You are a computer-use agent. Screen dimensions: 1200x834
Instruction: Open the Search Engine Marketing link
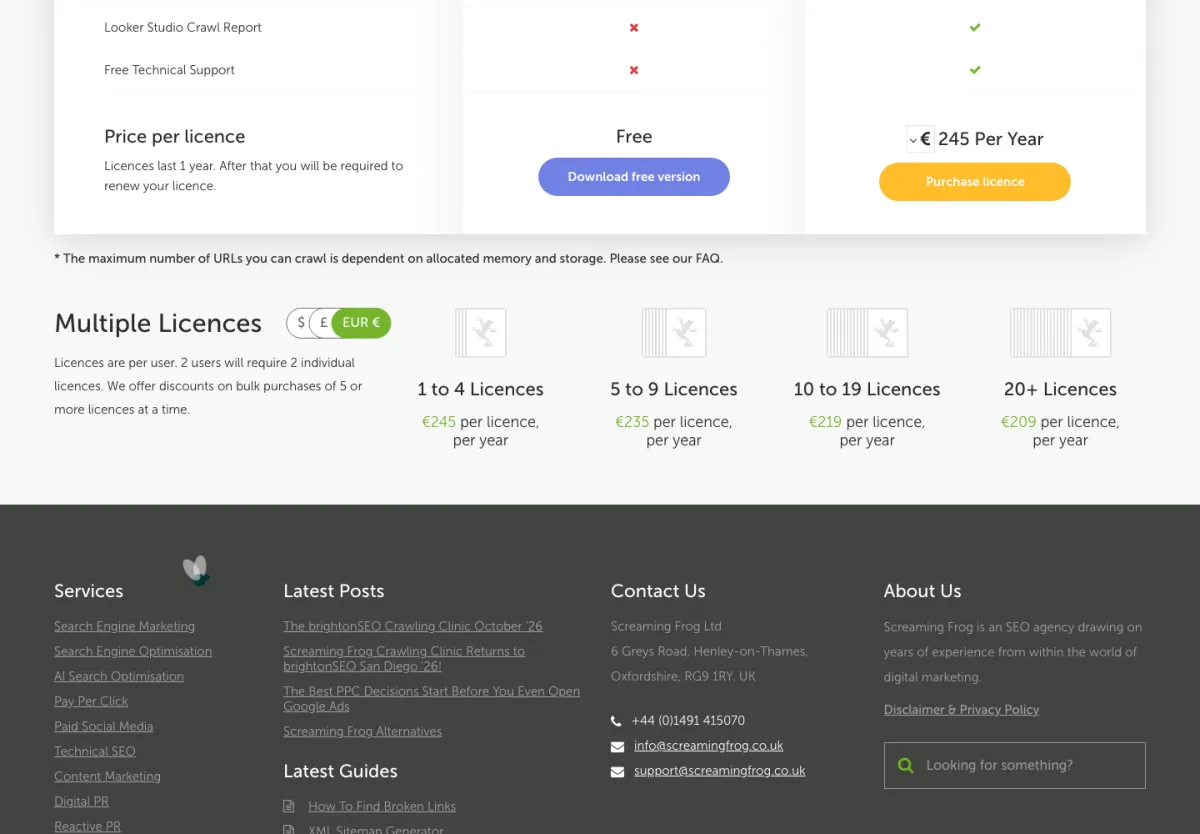coord(124,626)
